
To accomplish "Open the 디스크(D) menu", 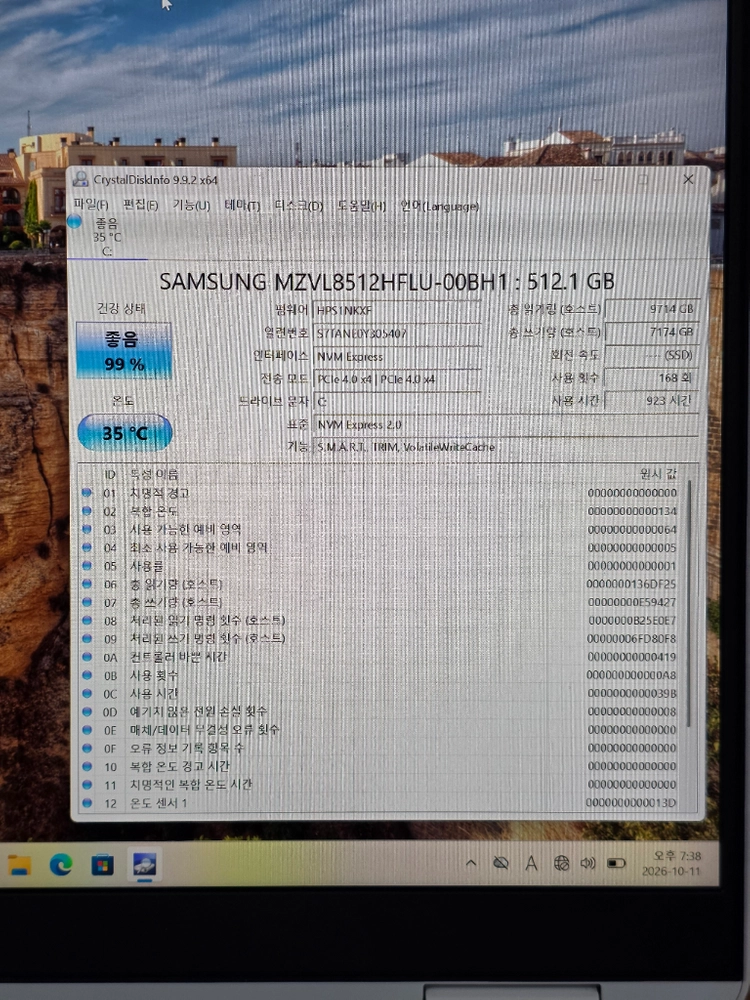I will tap(298, 206).
